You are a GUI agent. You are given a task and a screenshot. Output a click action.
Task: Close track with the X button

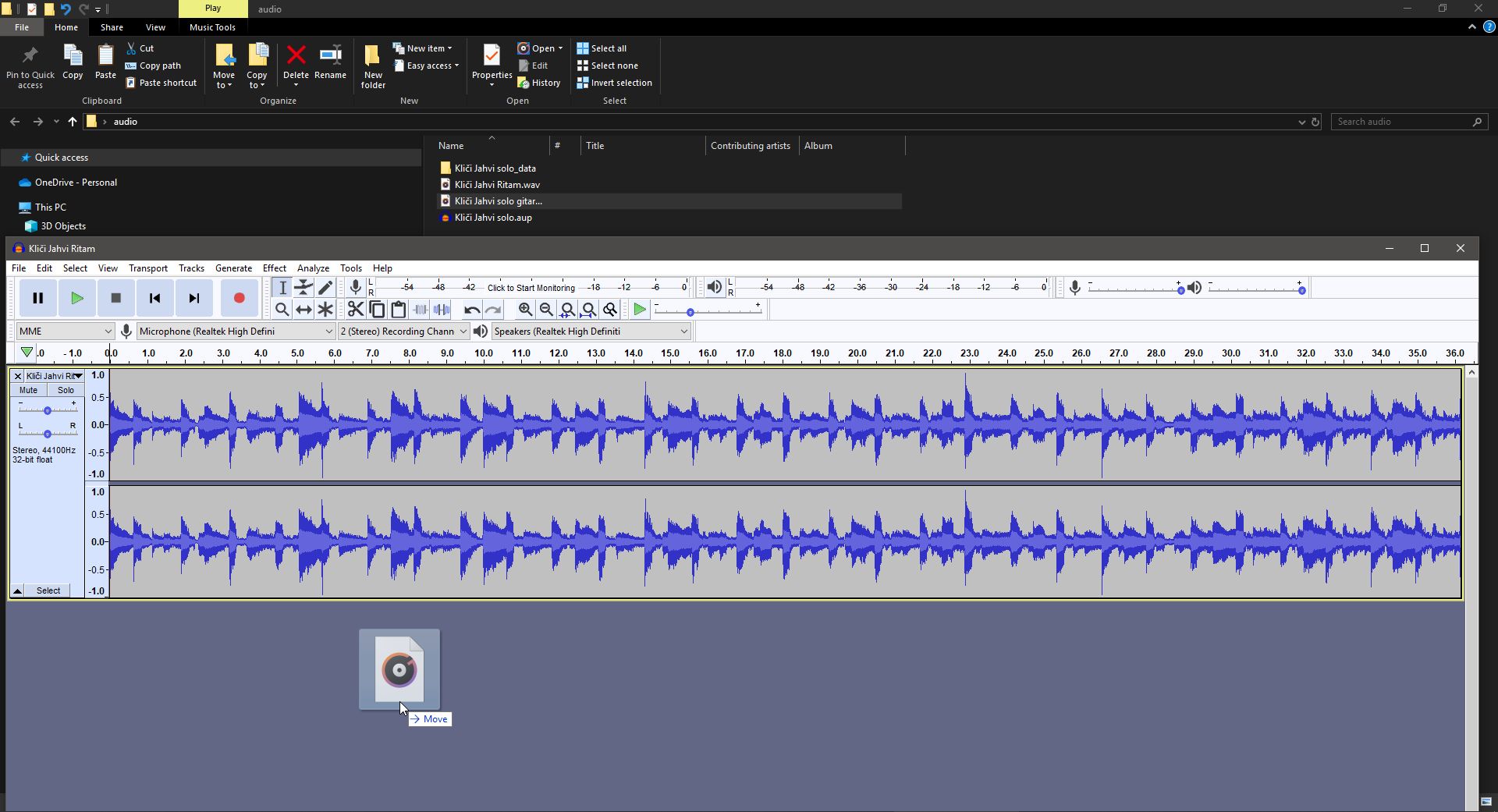[x=17, y=376]
